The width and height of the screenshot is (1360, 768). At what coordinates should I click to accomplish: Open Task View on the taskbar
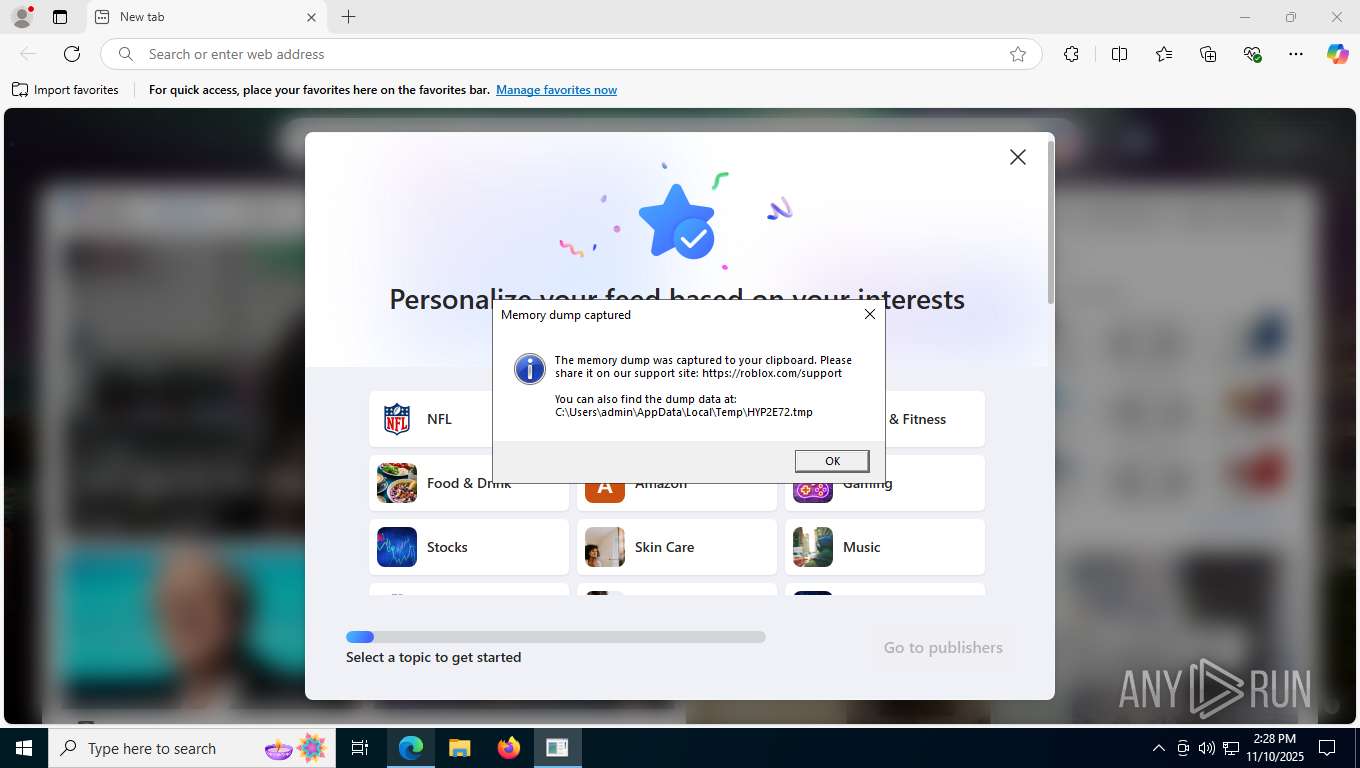click(x=360, y=748)
